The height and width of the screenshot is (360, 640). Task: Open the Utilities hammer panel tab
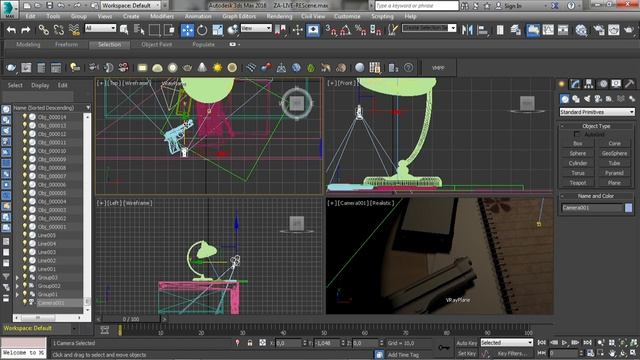(629, 84)
